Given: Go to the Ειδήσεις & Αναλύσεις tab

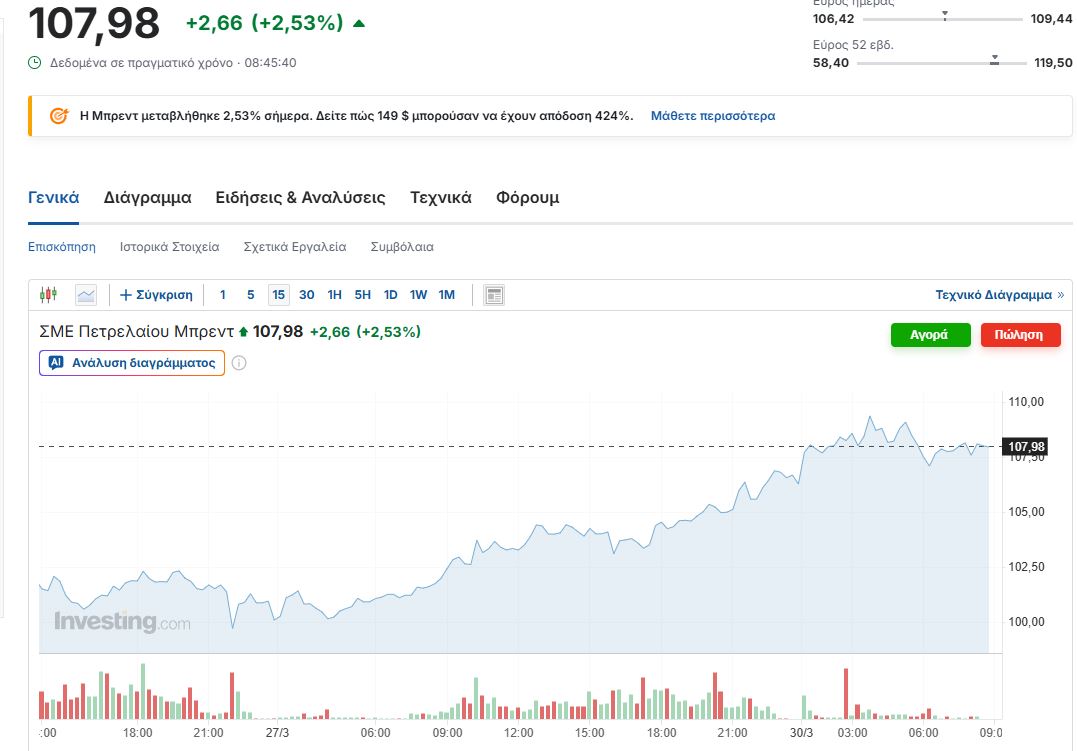Looking at the screenshot, I should (x=300, y=198).
